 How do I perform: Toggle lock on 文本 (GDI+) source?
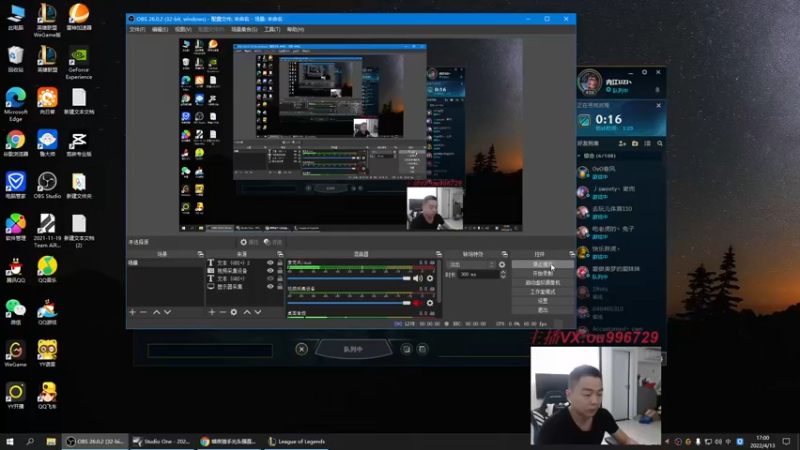280,279
